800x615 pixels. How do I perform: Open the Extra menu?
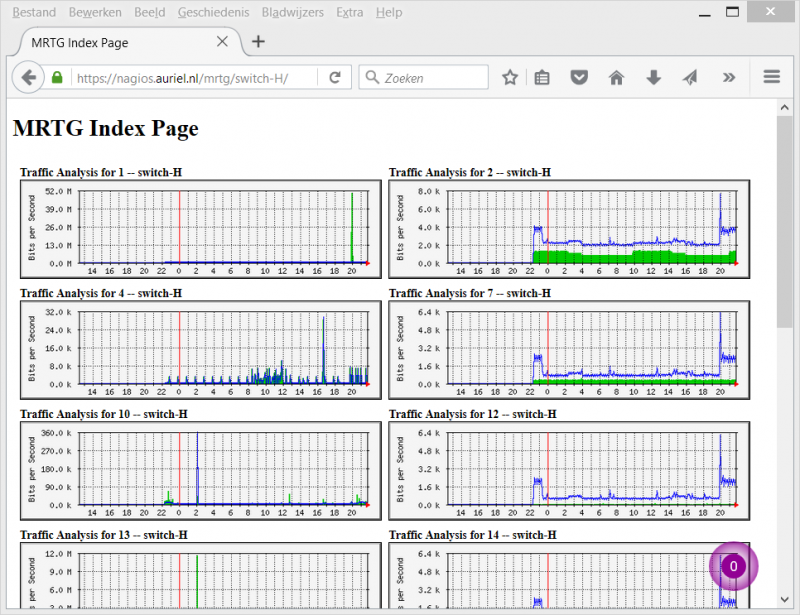click(350, 12)
